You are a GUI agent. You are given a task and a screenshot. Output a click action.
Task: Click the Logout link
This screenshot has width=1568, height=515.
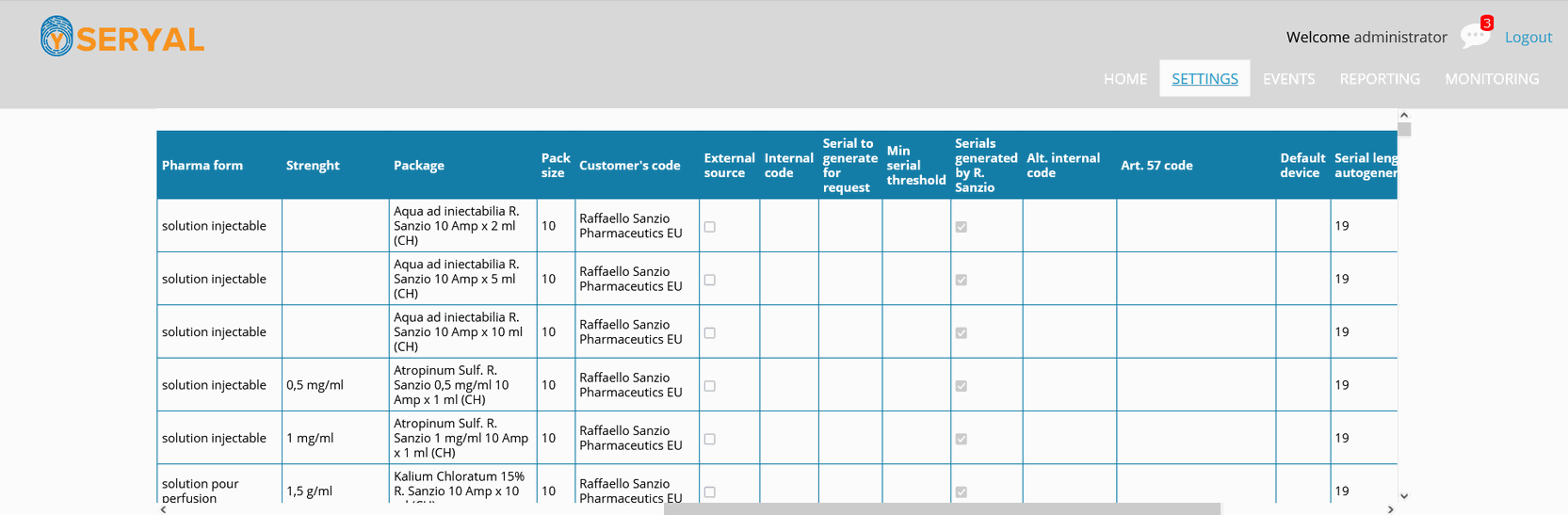[x=1528, y=37]
